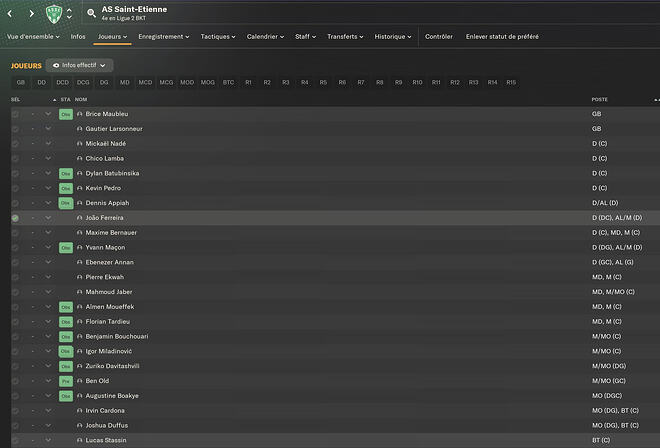Tick the checkbox for Gautier Larsonneur
Screen dimensions: 660x448
pyautogui.click(x=15, y=129)
